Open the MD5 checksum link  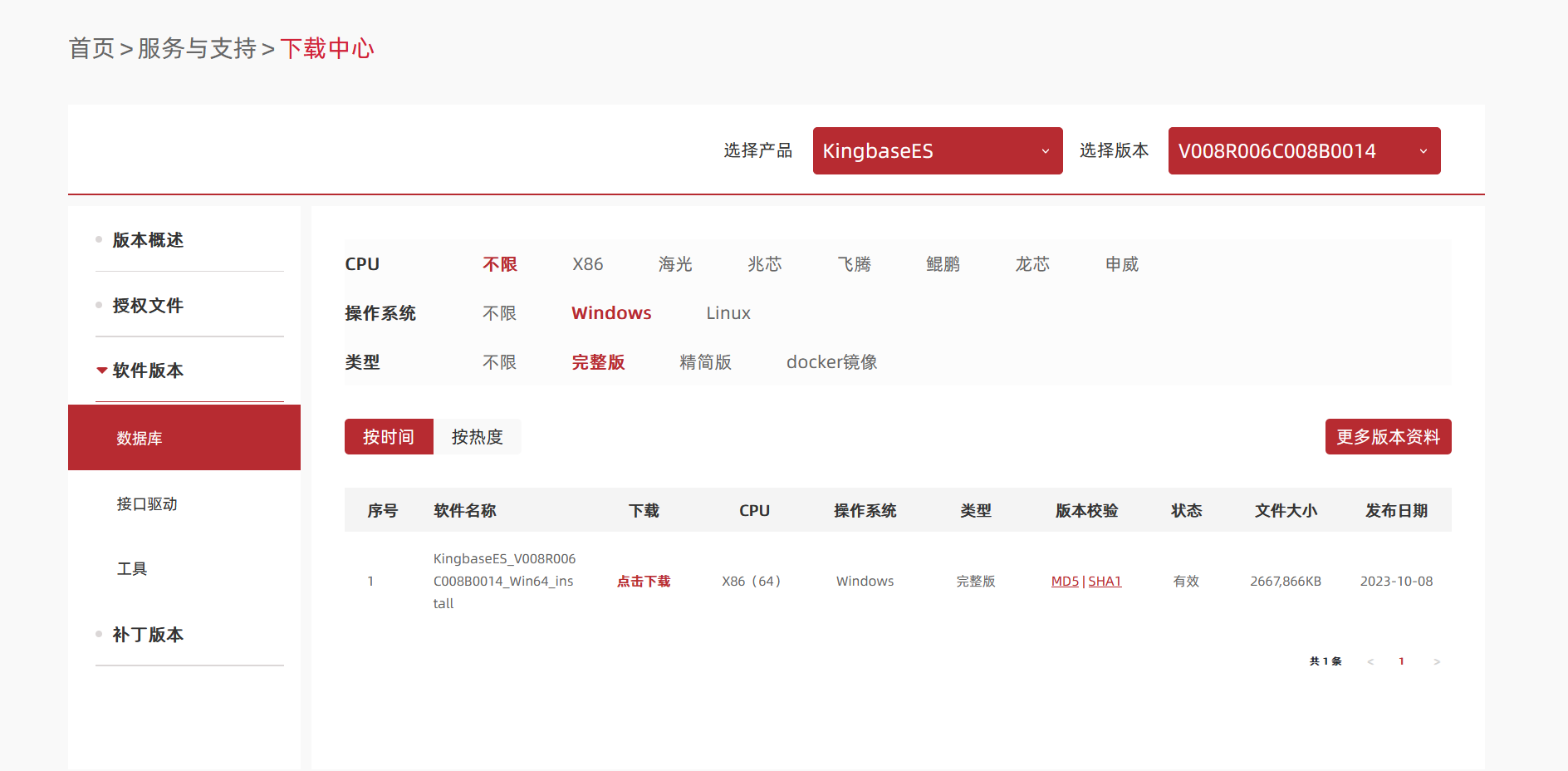click(1065, 582)
